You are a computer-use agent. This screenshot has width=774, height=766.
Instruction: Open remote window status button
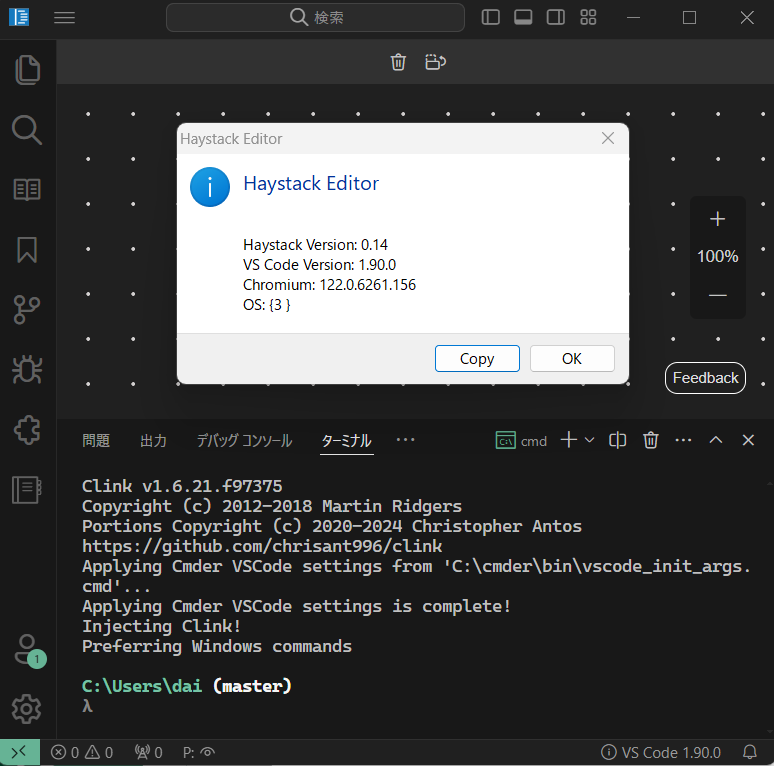(x=20, y=752)
